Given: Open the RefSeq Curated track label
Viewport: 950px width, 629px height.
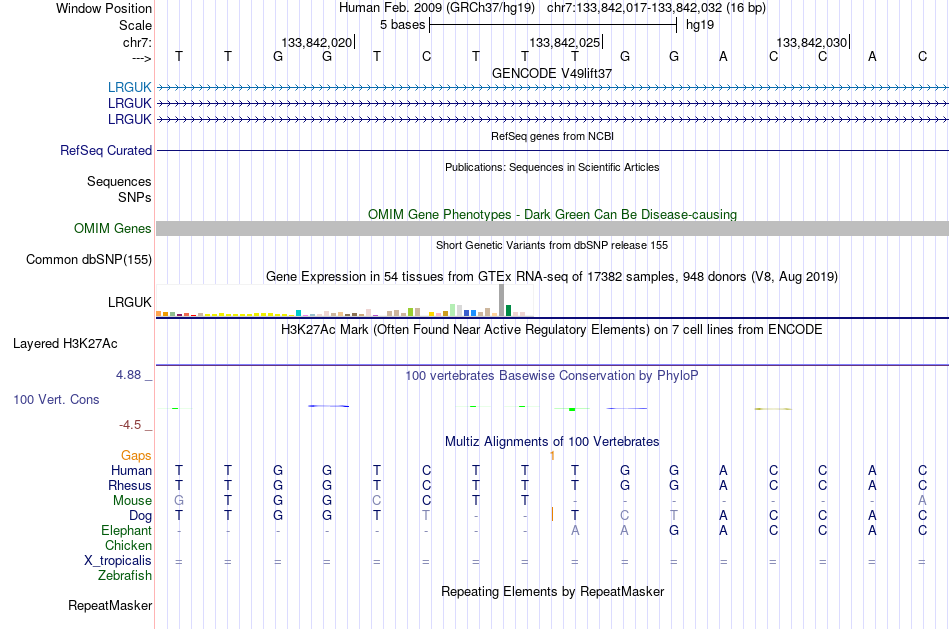Looking at the screenshot, I should tap(106, 150).
